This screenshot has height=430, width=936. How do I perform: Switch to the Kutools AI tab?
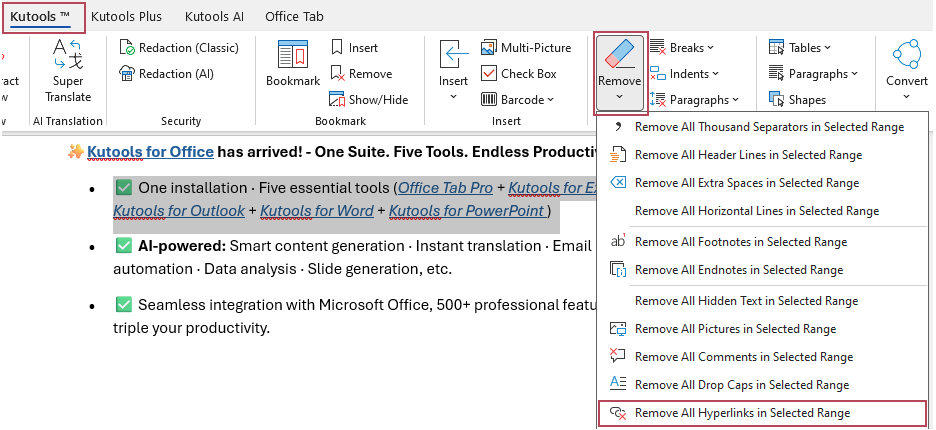[214, 17]
